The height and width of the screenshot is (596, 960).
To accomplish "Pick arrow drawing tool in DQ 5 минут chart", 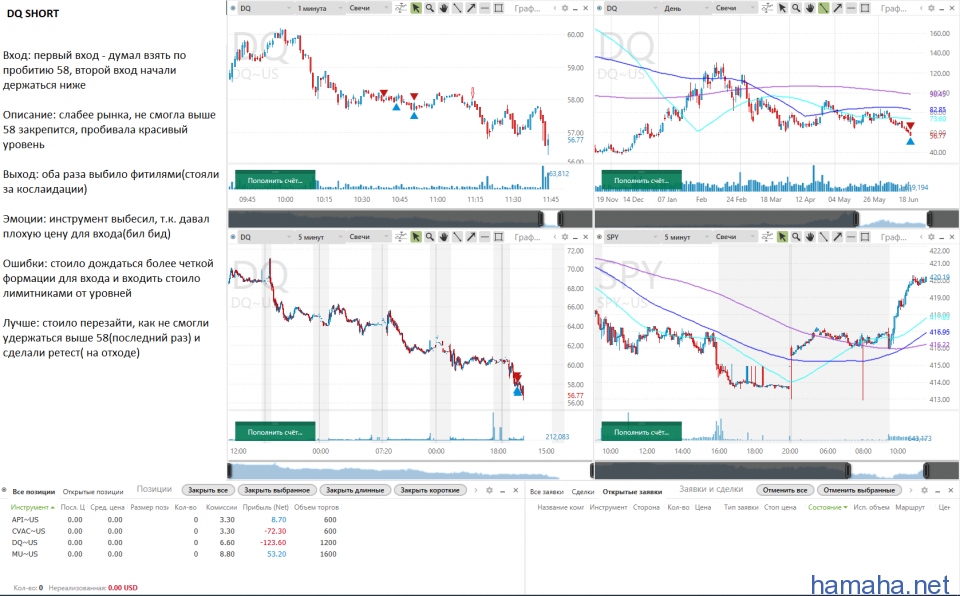I will click(x=471, y=236).
